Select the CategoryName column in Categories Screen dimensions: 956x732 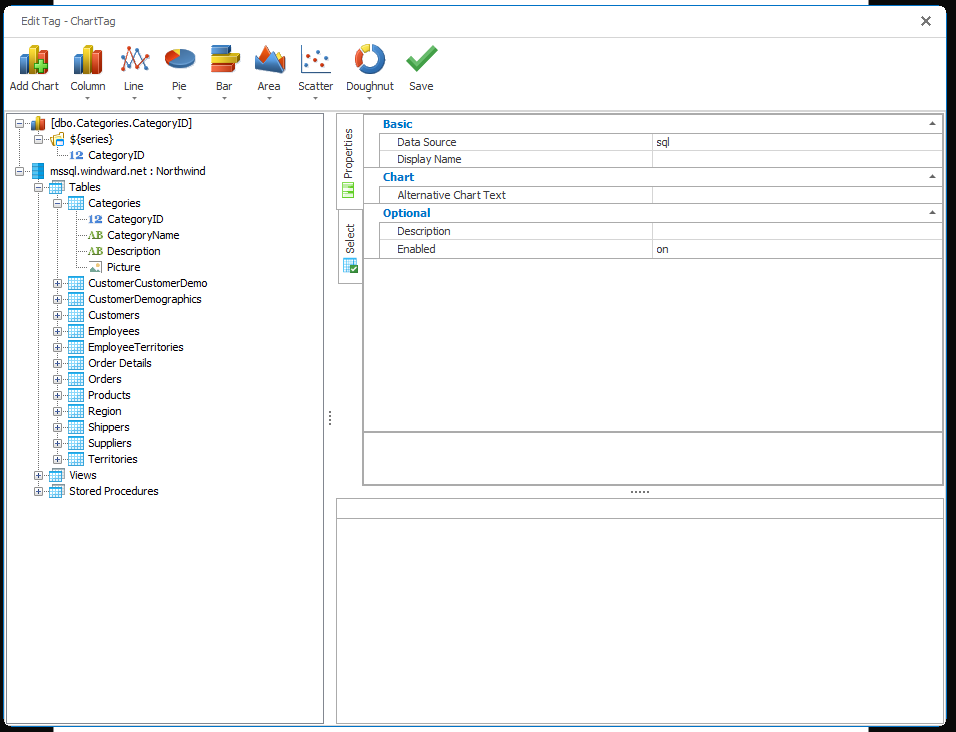(x=143, y=235)
